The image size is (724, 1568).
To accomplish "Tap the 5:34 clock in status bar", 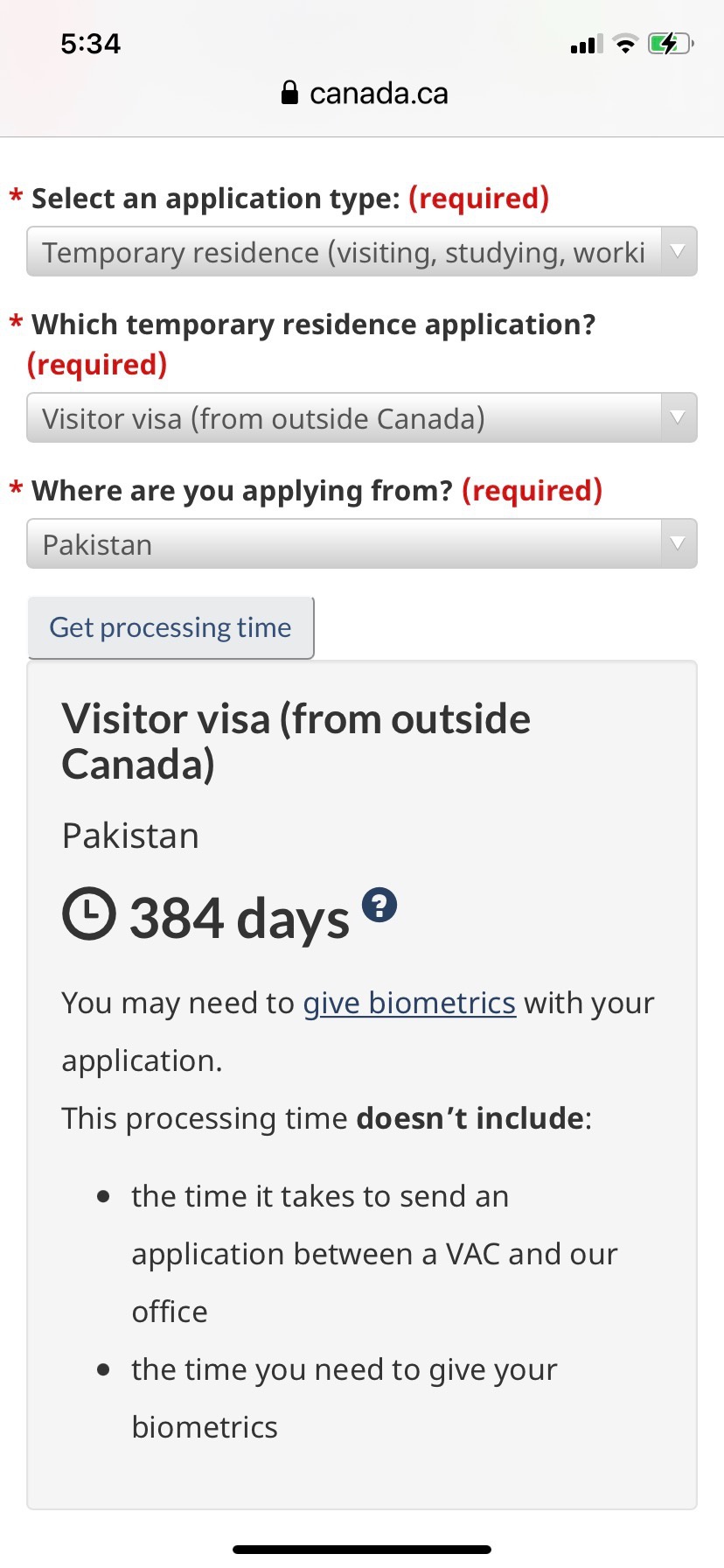I will (x=91, y=44).
